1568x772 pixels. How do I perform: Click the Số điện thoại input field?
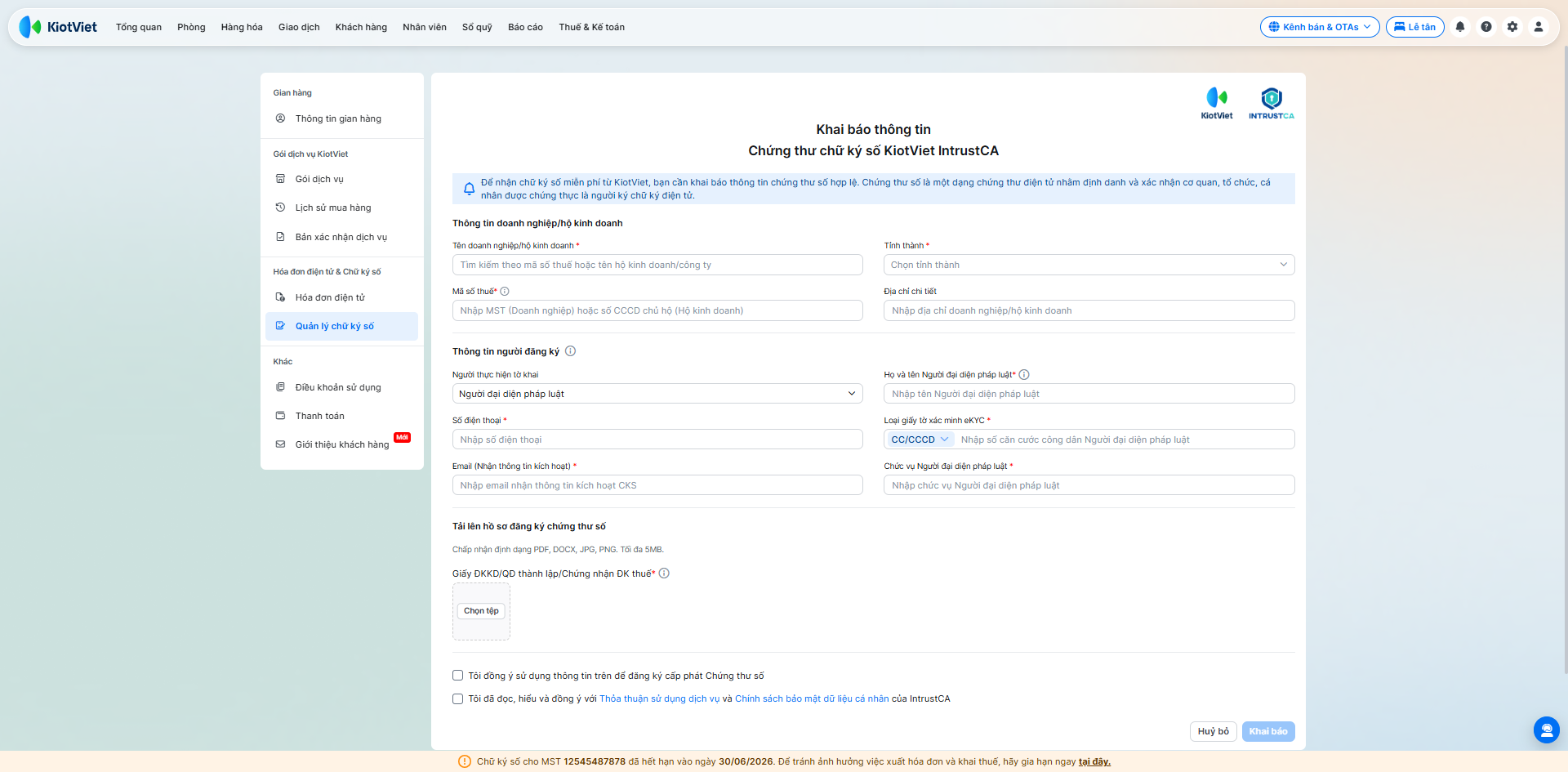pyautogui.click(x=657, y=440)
